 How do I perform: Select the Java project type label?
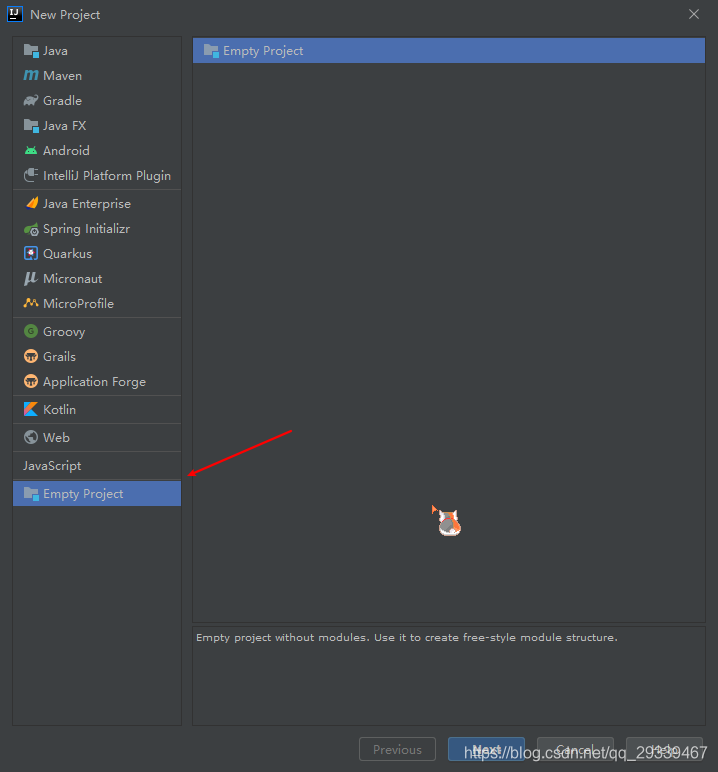pos(55,51)
